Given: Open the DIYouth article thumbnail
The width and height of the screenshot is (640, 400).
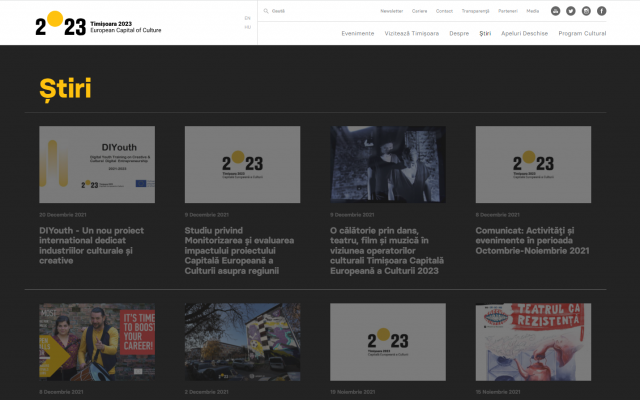Looking at the screenshot, I should 97,165.
